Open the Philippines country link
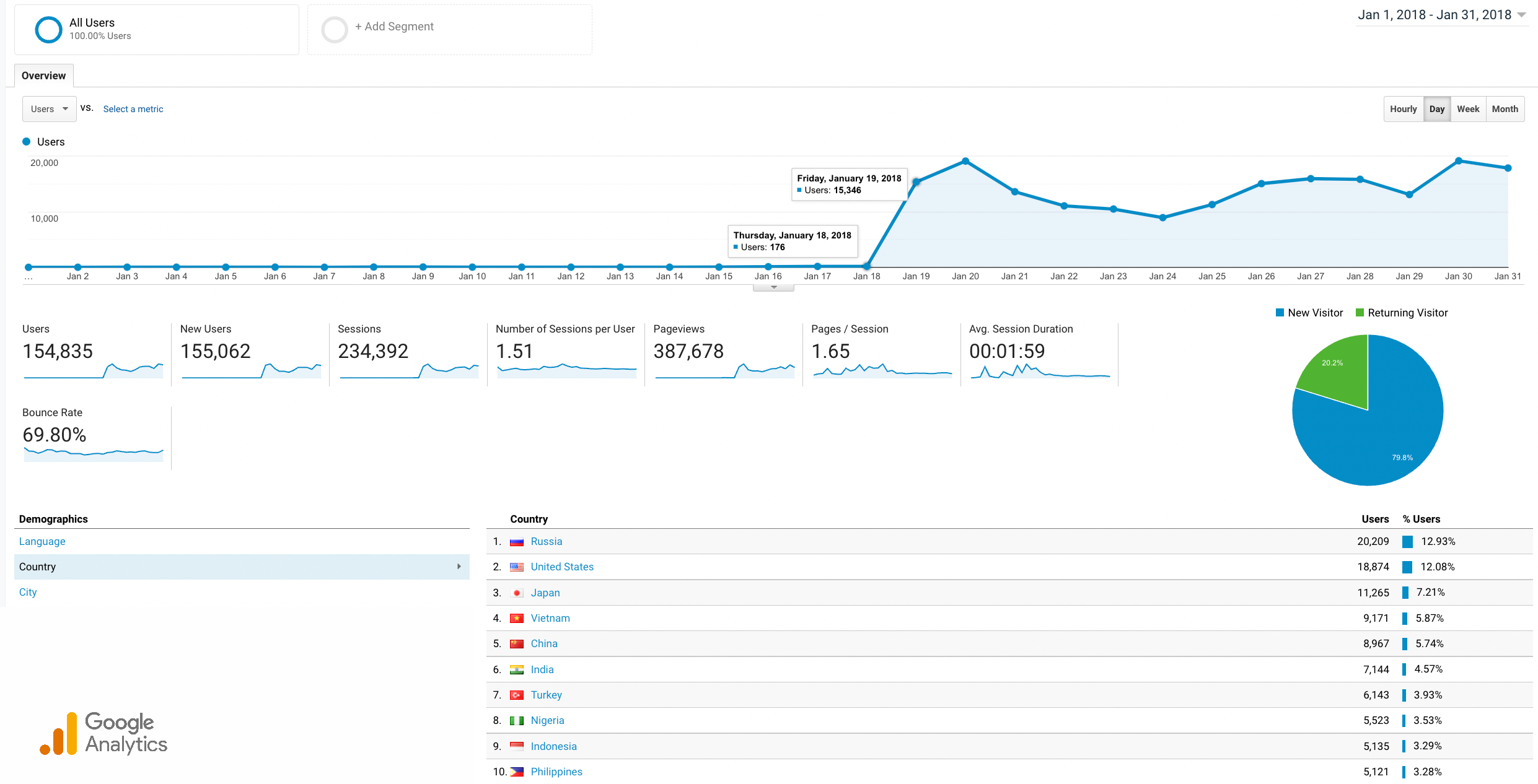The image size is (1538, 784). point(556,772)
